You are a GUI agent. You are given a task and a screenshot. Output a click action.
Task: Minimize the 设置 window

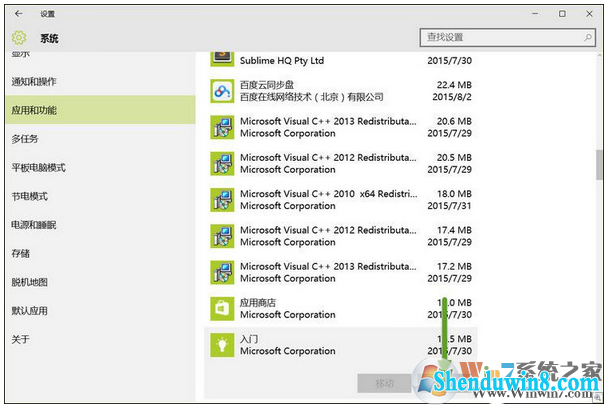point(535,14)
